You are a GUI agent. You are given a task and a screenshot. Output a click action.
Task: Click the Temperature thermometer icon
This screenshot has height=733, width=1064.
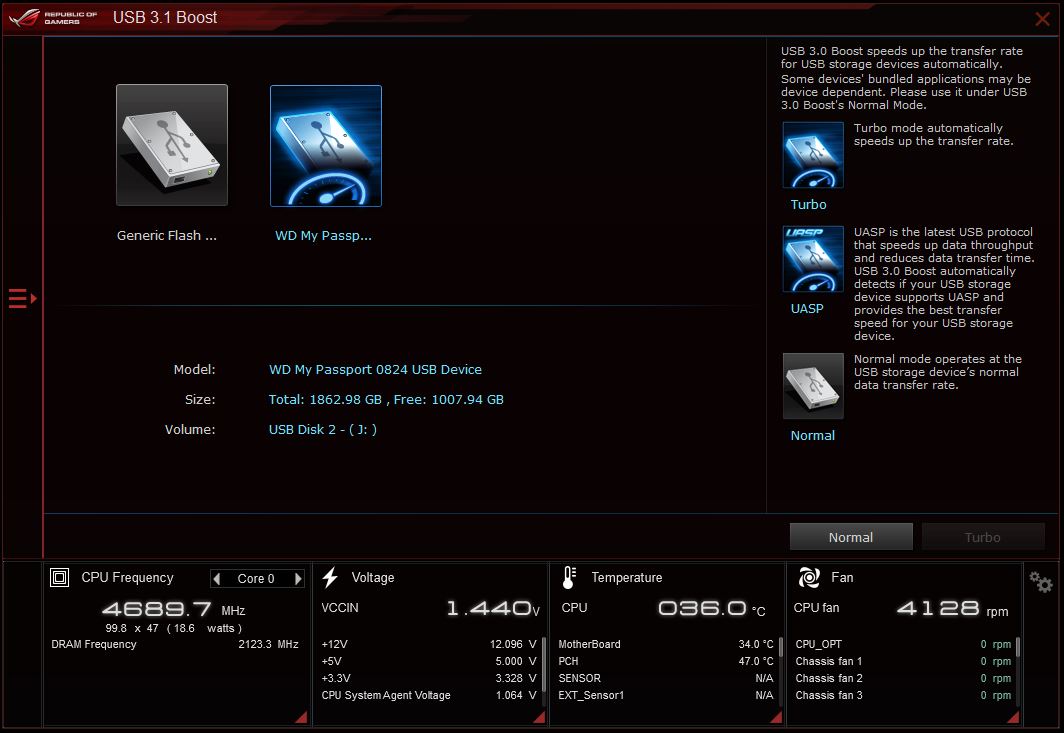pos(568,577)
